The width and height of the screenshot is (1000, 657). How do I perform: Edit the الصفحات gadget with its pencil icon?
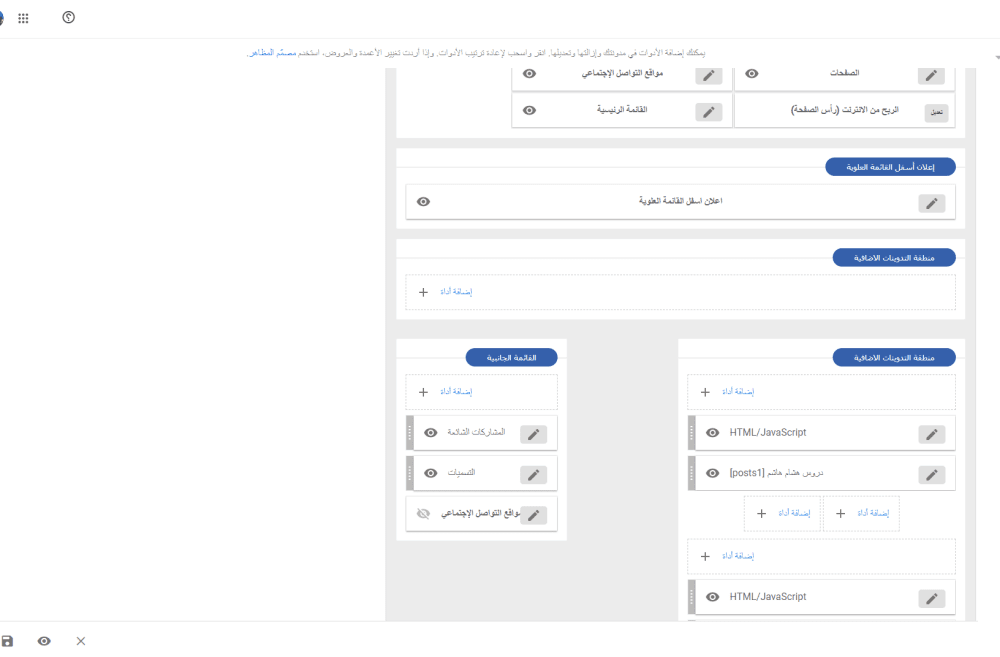pyautogui.click(x=931, y=75)
